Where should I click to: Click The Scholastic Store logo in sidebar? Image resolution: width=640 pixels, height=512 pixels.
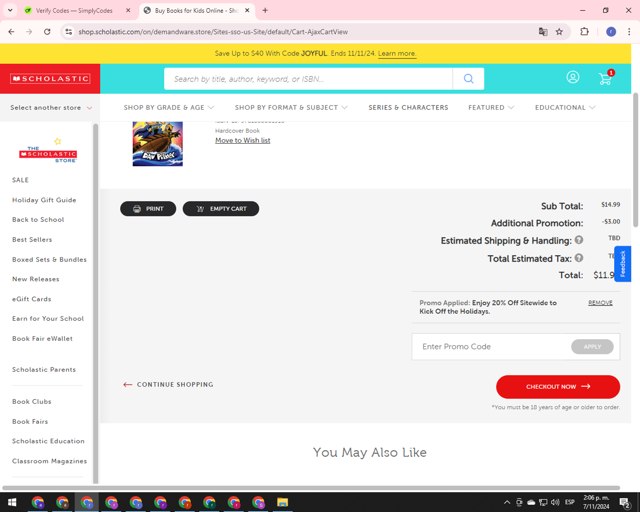coord(48,151)
